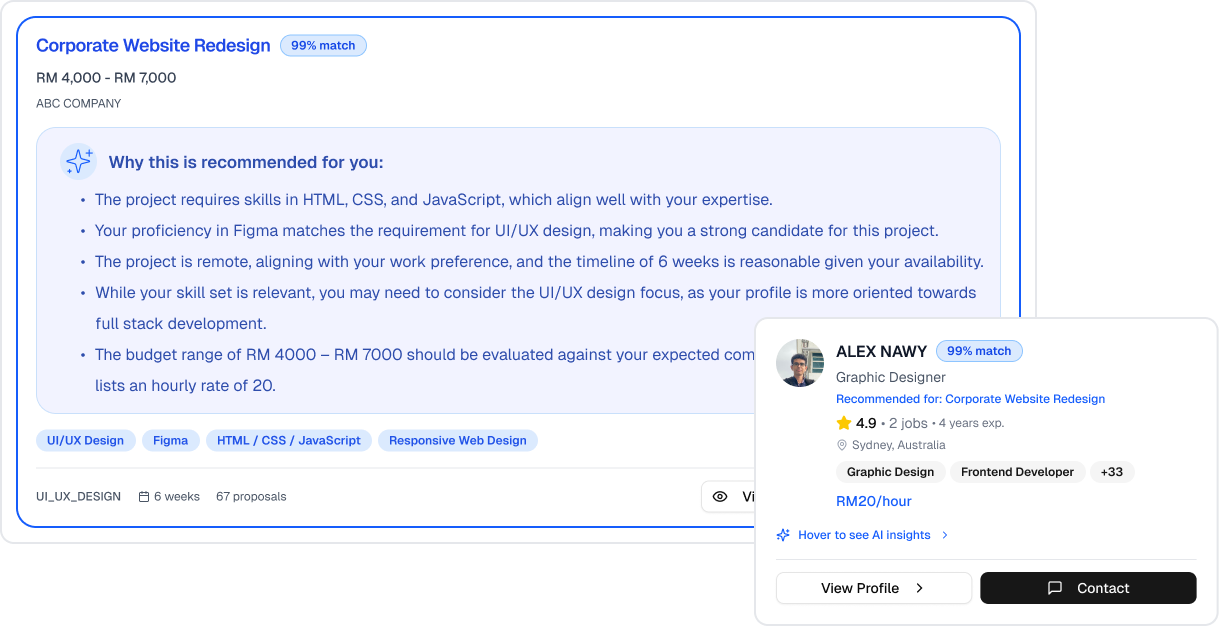The width and height of the screenshot is (1219, 626).
Task: Select the HTML / CSS / JavaScript tag
Action: 289,441
